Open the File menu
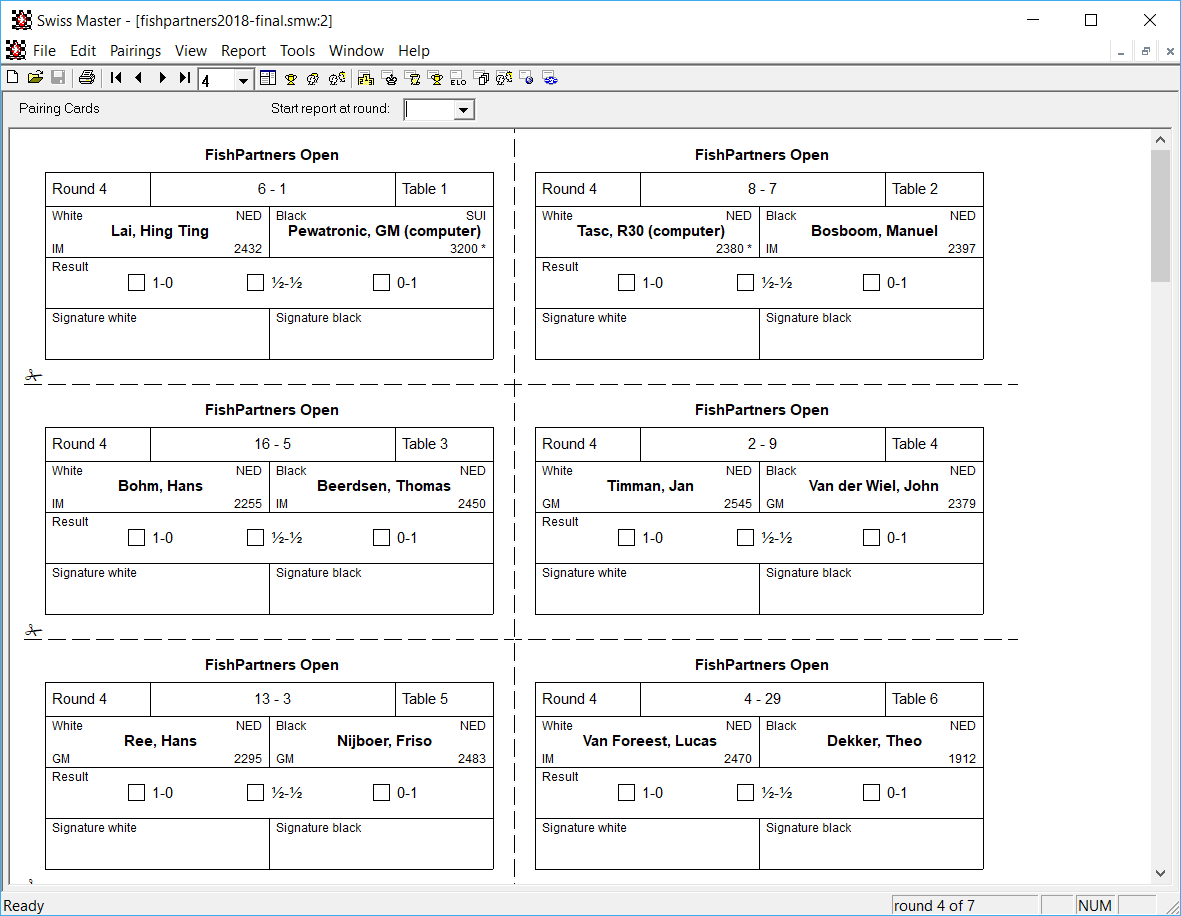 click(x=44, y=50)
